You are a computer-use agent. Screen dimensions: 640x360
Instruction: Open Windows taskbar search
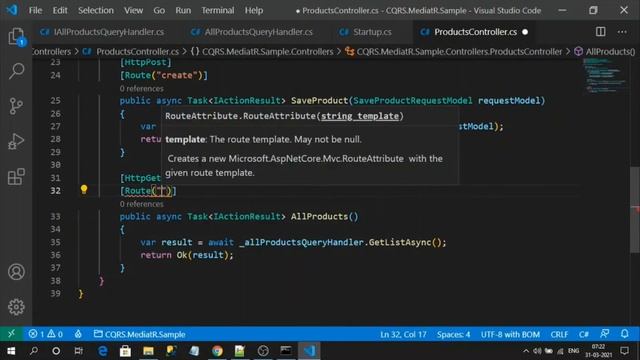[x=34, y=351]
